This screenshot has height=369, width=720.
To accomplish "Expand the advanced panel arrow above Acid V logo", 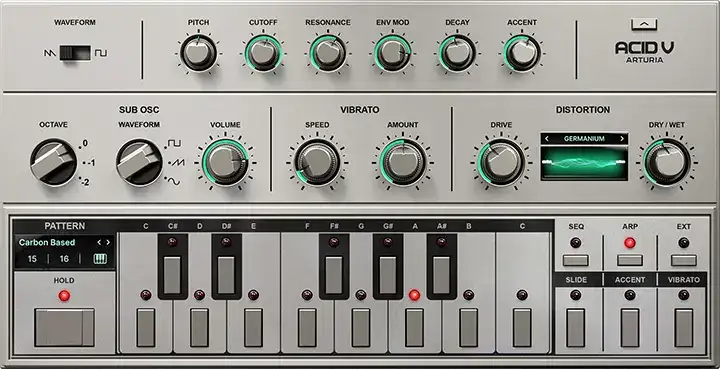I will [x=644, y=24].
